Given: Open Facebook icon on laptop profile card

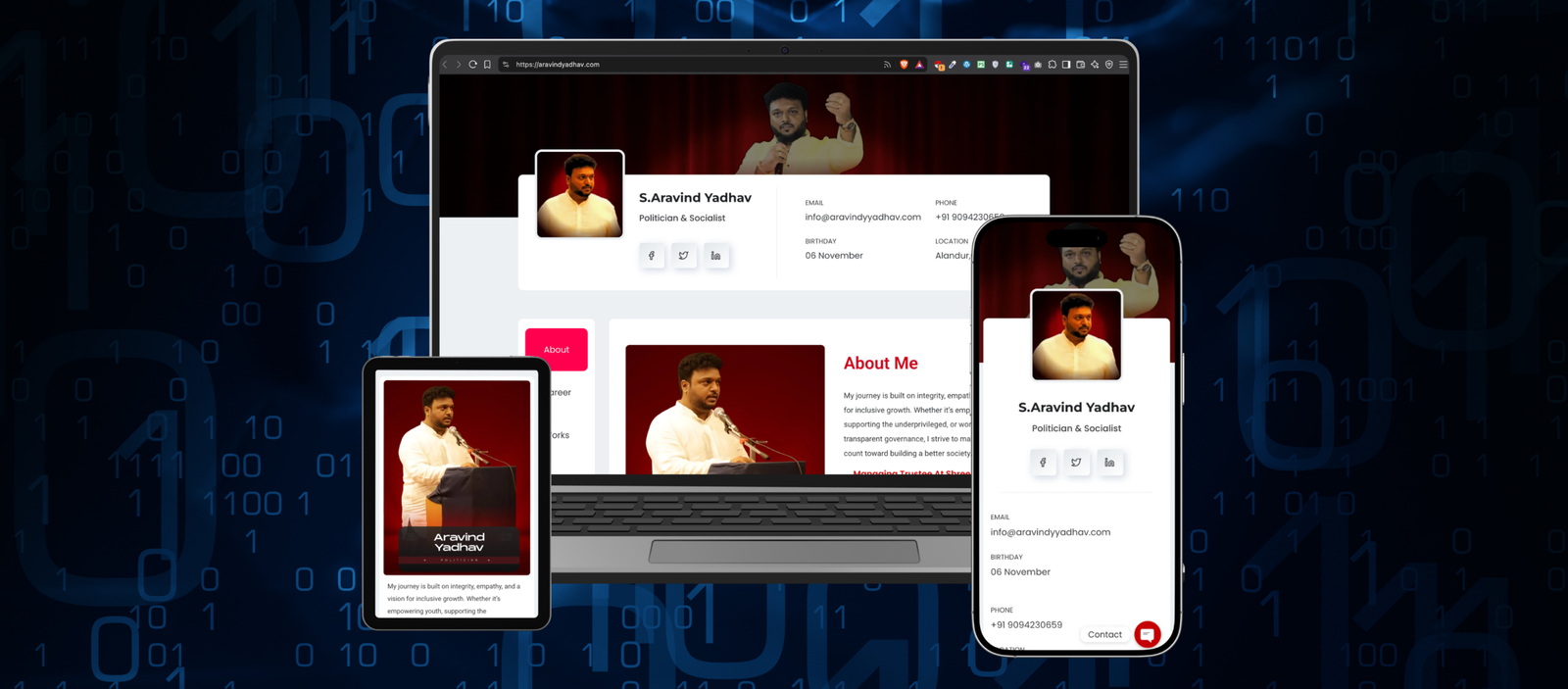Looking at the screenshot, I should tap(652, 256).
